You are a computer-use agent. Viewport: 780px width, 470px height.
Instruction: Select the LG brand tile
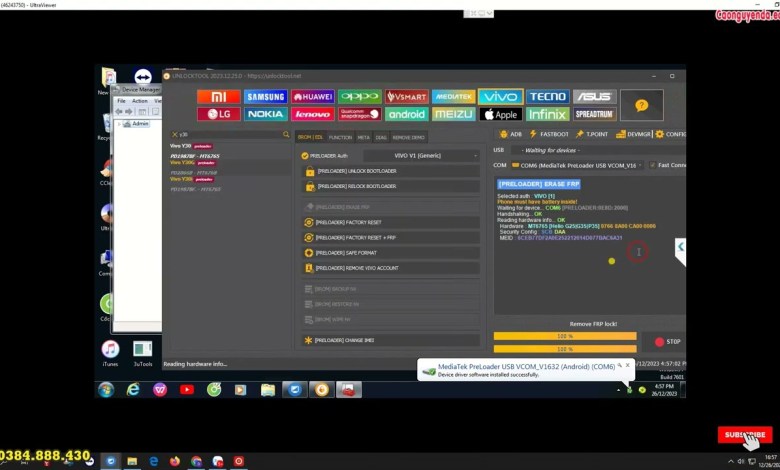(218, 114)
